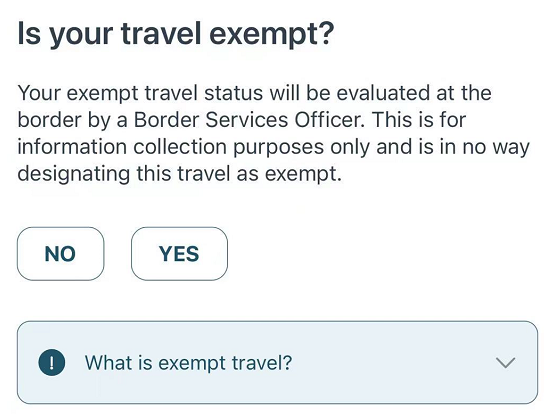Expand the 'What is exempt travel?' chevron
Viewport: 554px width, 415px height.
click(x=505, y=362)
